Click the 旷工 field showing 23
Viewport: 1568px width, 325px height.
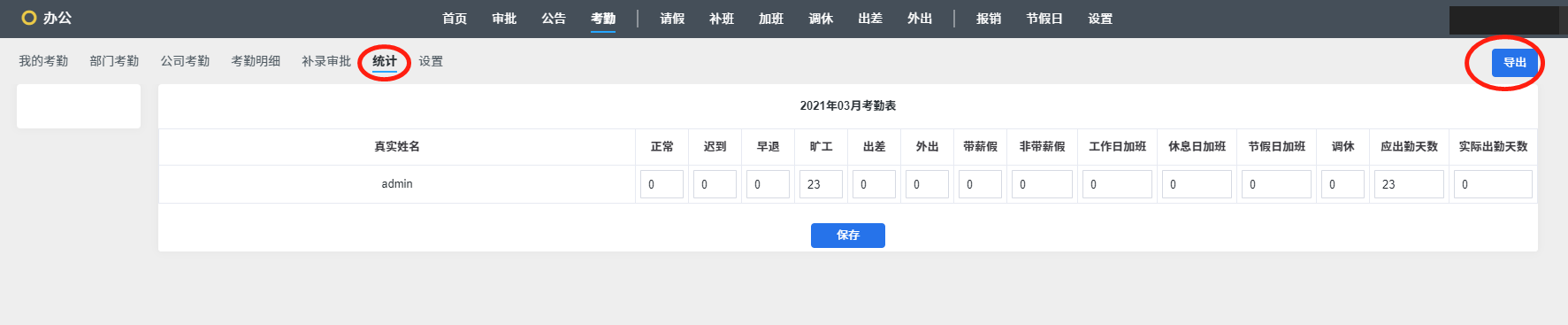(x=821, y=184)
